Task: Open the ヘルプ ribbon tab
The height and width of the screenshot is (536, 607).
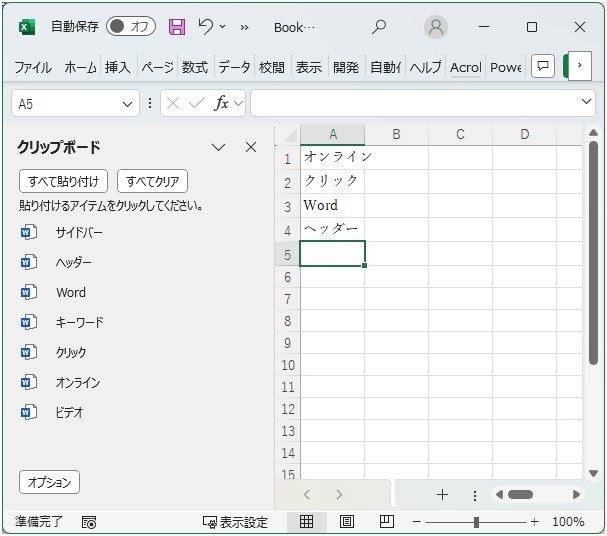Action: tap(425, 67)
